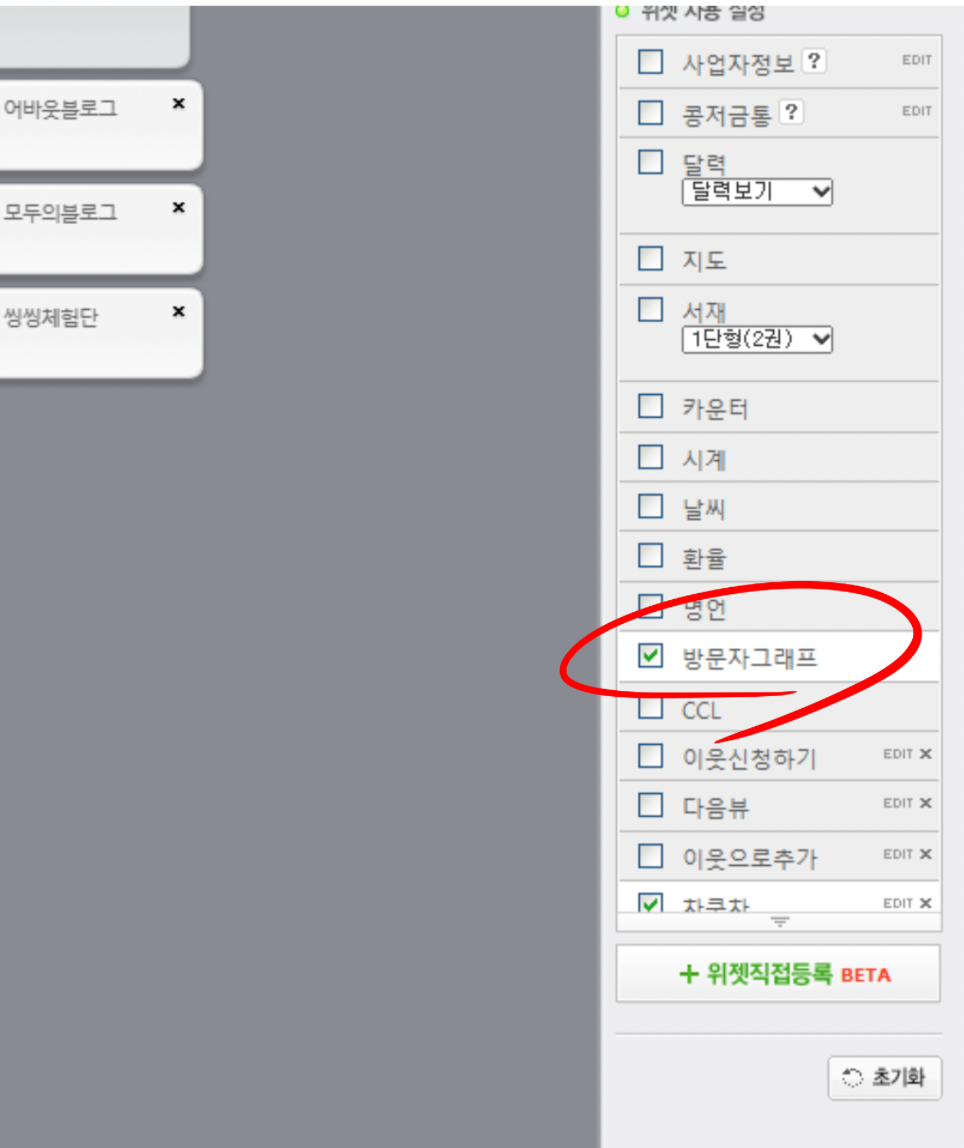Screen dimensions: 964x1148
Task: Open the 달력보기 dropdown
Action: coord(757,192)
